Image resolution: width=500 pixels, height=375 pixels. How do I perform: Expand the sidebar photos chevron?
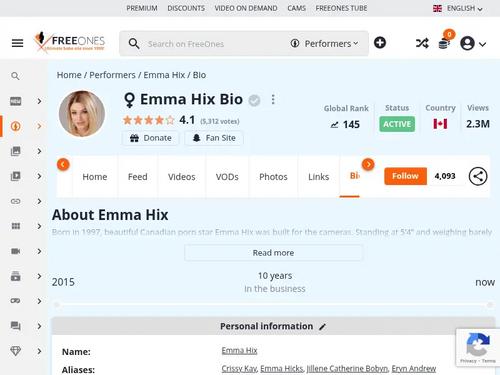tap(39, 151)
